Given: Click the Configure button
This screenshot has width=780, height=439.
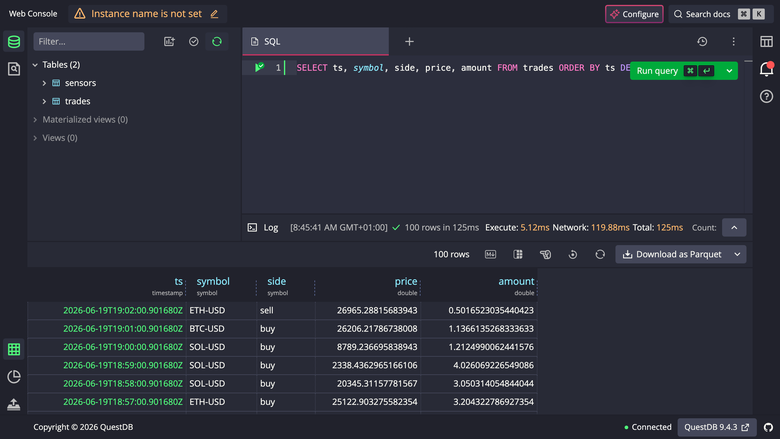Looking at the screenshot, I should pos(634,14).
